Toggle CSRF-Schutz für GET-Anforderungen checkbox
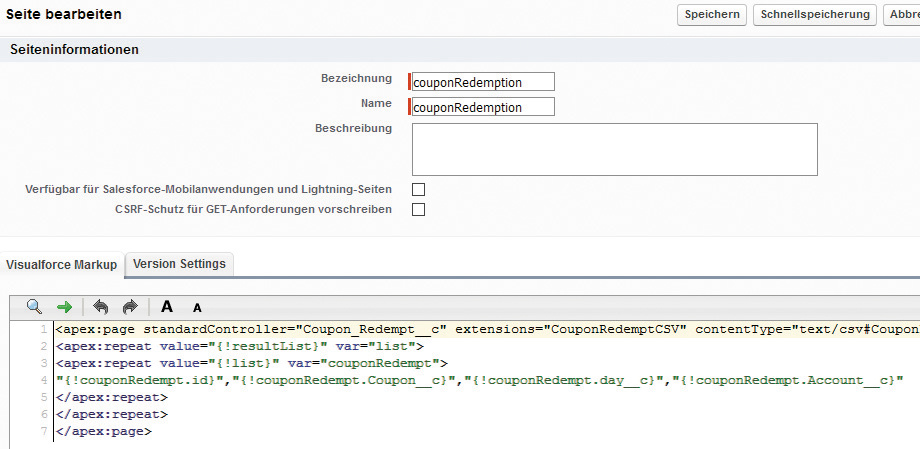This screenshot has height=449, width=920. tap(418, 210)
